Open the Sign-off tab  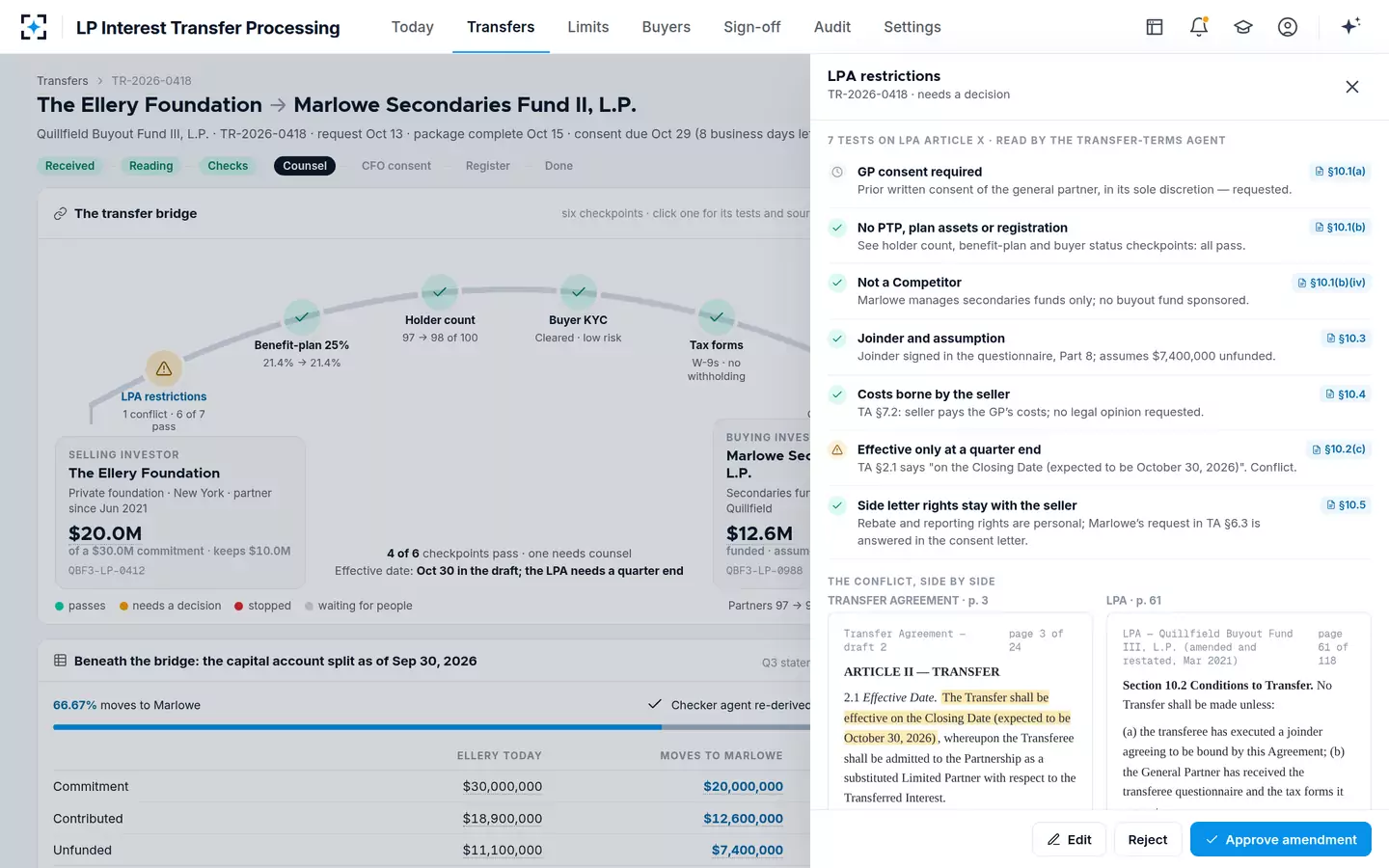click(752, 27)
